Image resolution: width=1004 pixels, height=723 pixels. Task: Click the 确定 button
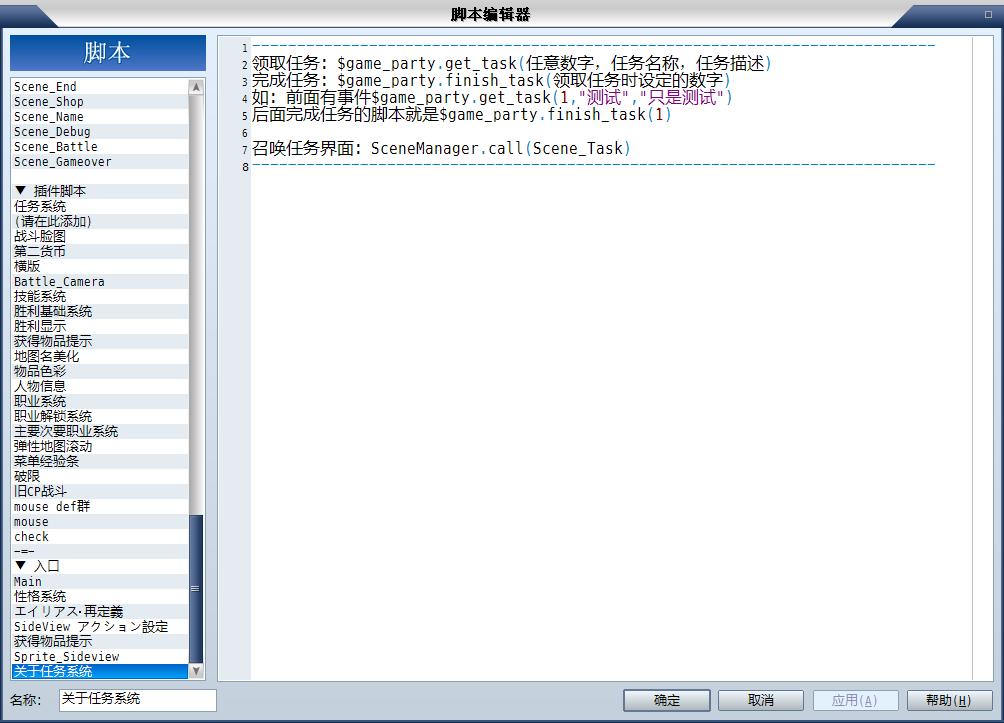667,700
